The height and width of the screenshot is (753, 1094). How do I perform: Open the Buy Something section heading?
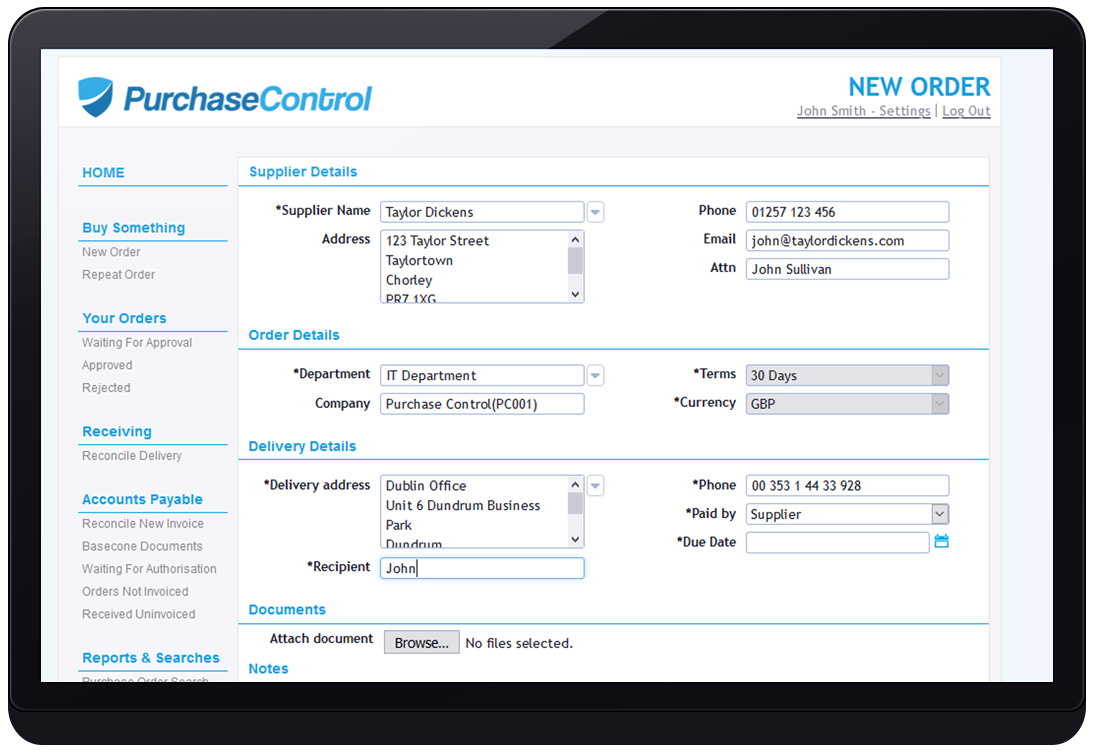point(133,228)
